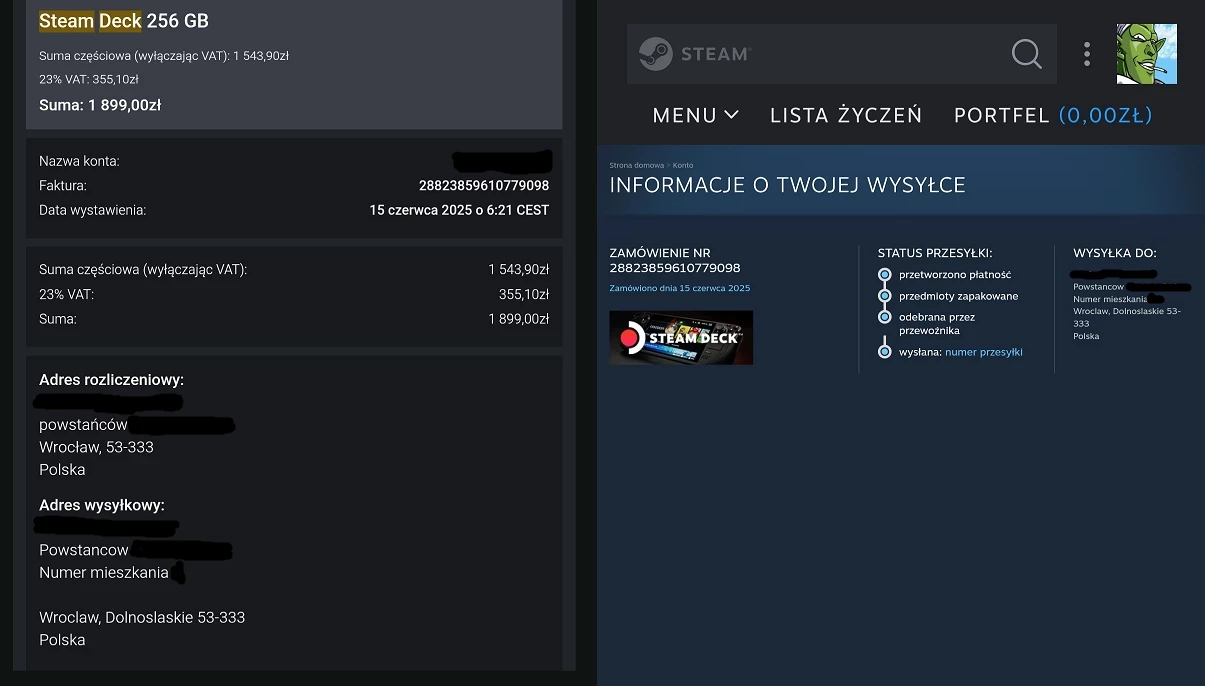
Task: Click the 'odebrana przez przewoźnika' status circle
Action: click(885, 316)
